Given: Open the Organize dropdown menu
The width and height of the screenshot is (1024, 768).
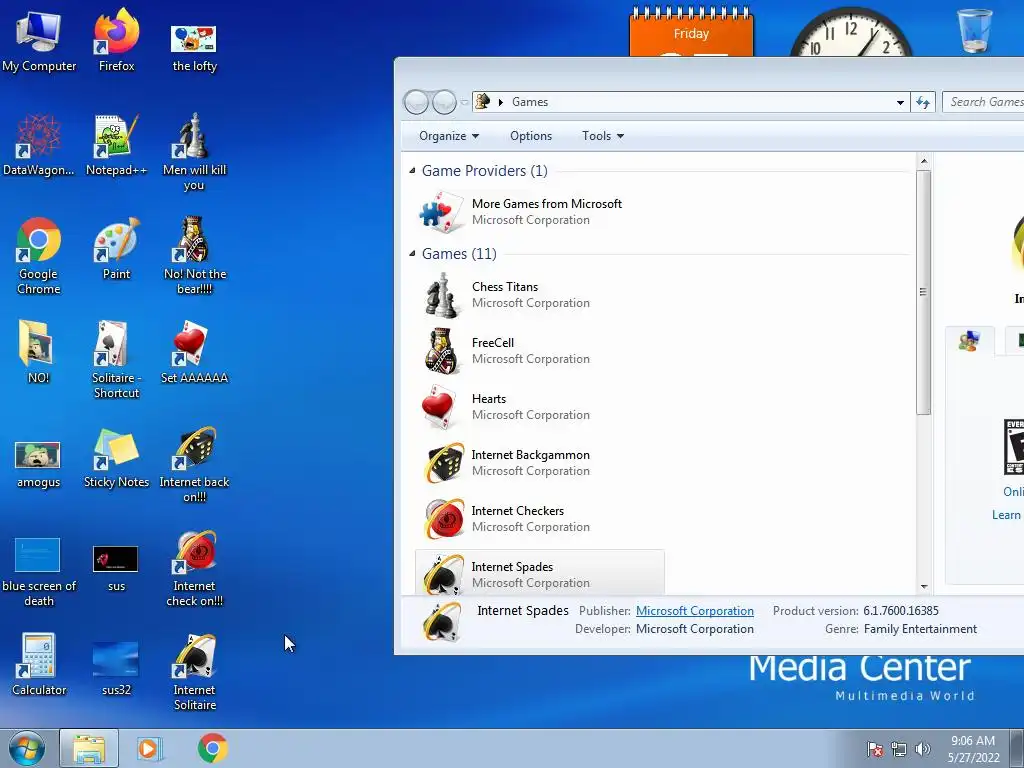Looking at the screenshot, I should [x=449, y=136].
